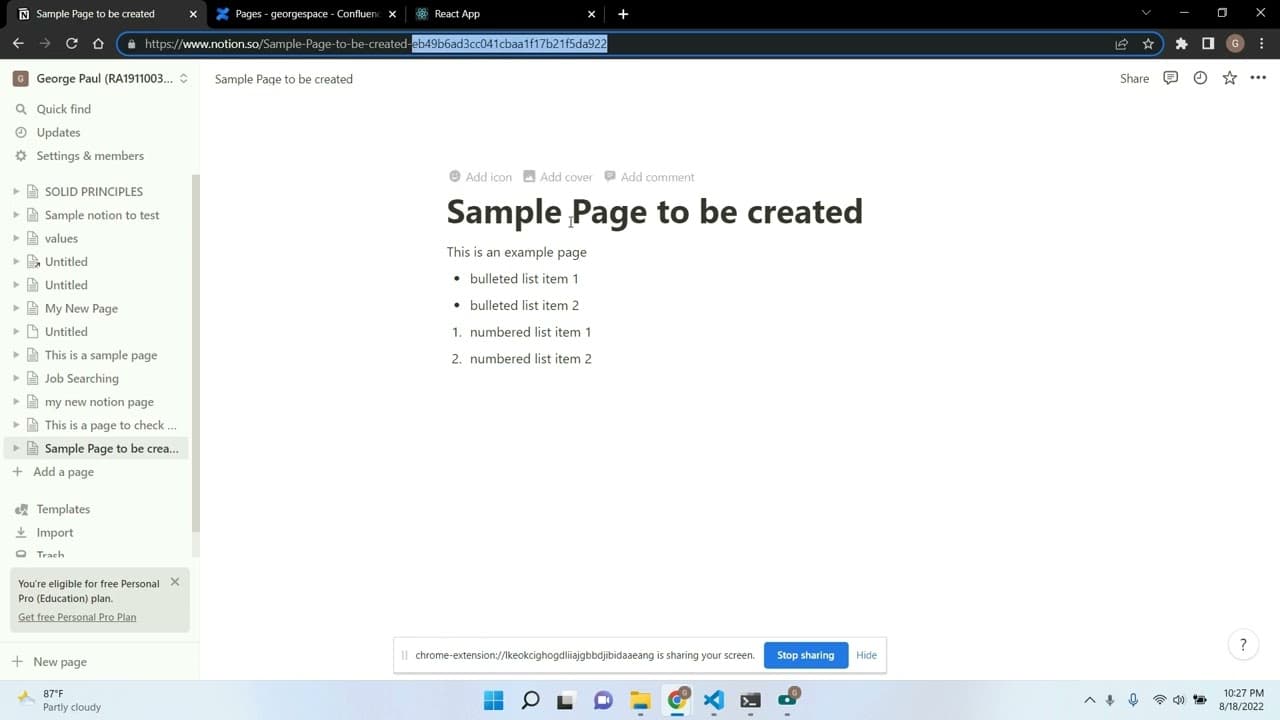1280x720 pixels.
Task: Click bulleted list item 2
Action: [524, 305]
